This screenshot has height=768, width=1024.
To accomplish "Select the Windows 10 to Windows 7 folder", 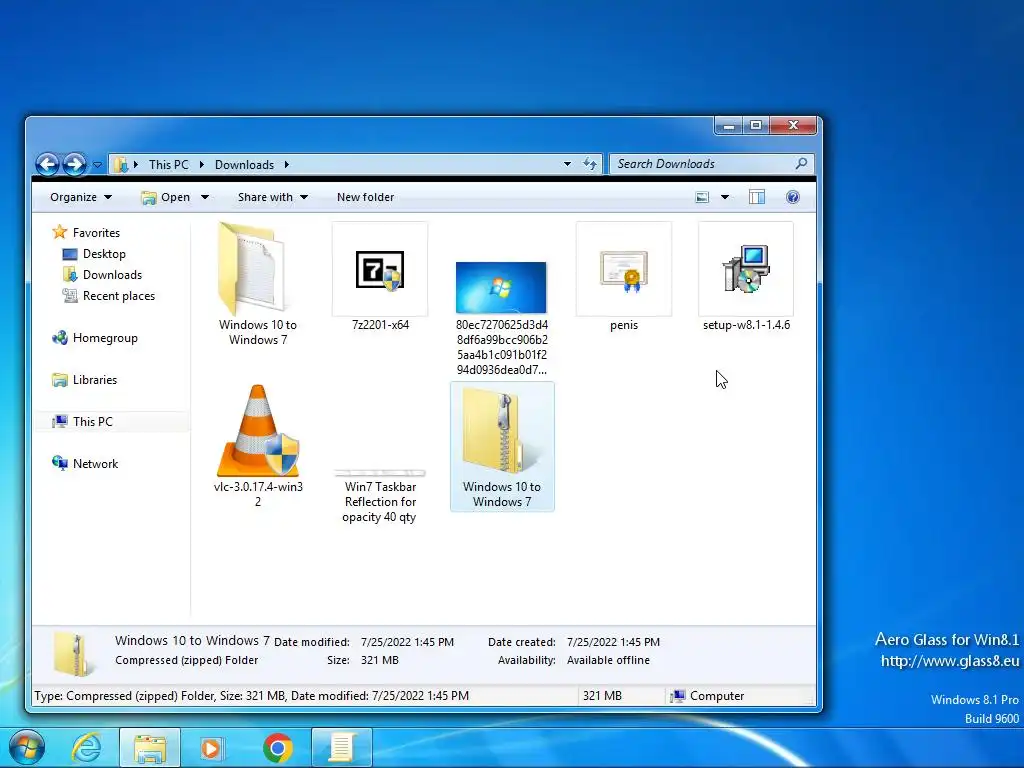I will point(257,285).
